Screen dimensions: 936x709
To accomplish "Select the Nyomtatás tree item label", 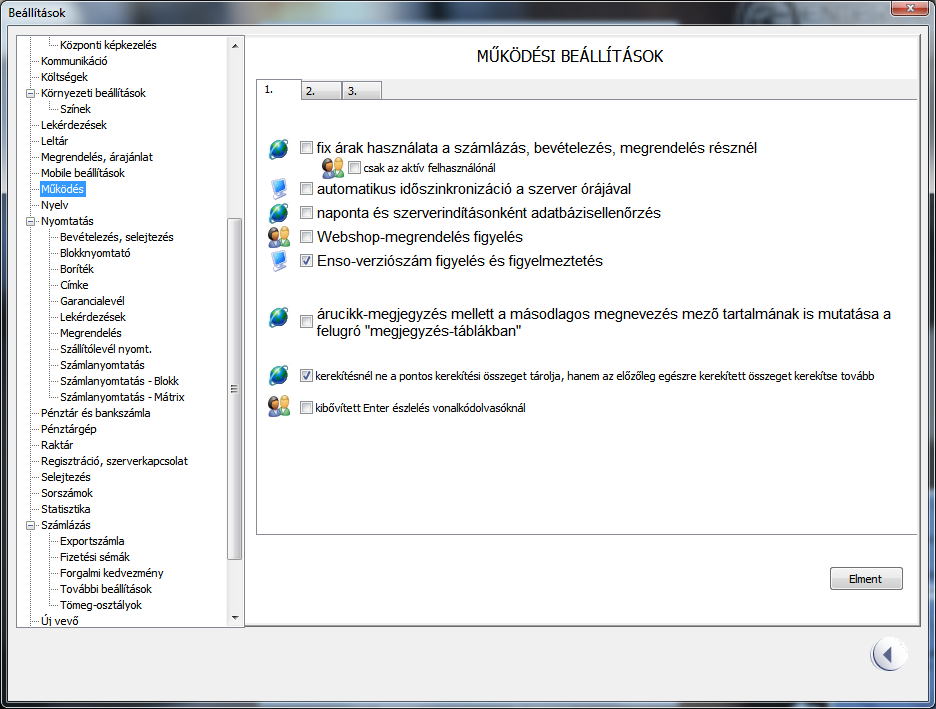I will coord(67,221).
